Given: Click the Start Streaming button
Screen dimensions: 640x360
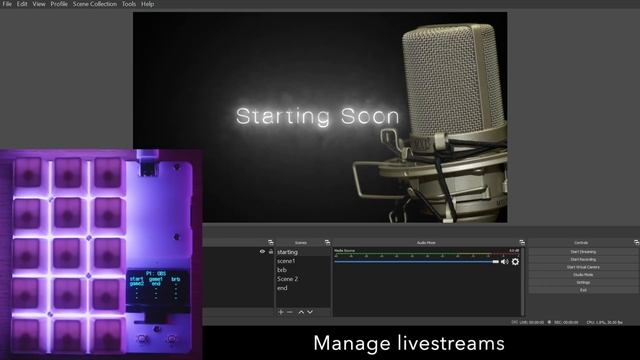Looking at the screenshot, I should click(583, 252).
